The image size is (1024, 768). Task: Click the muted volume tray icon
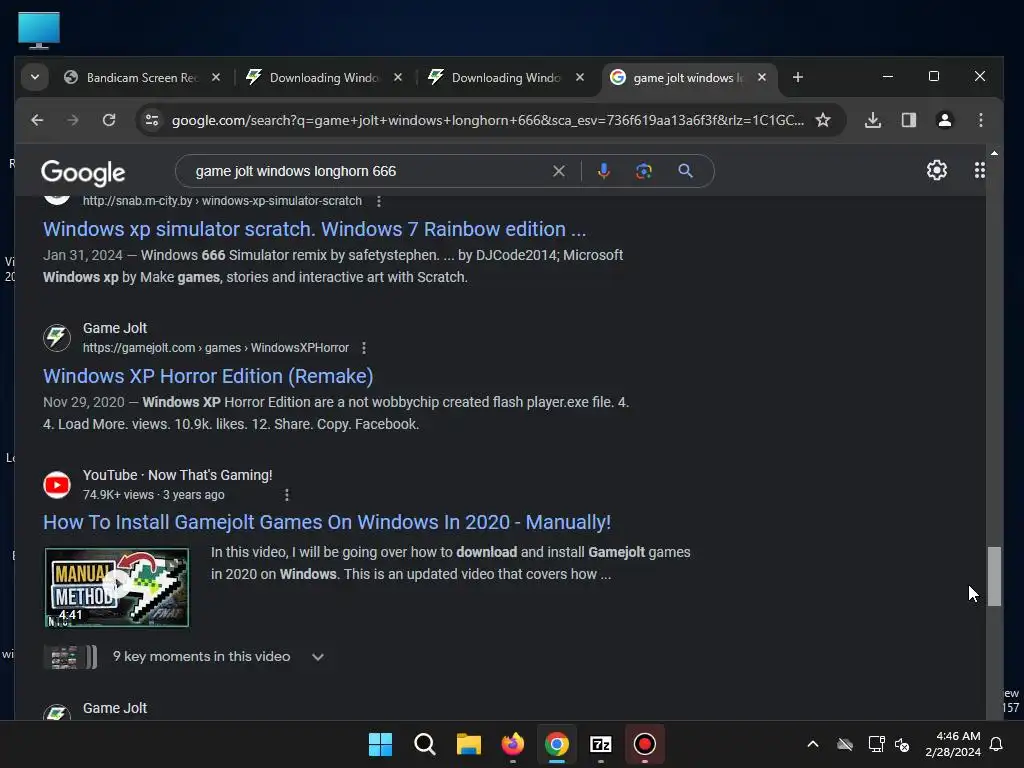point(902,744)
